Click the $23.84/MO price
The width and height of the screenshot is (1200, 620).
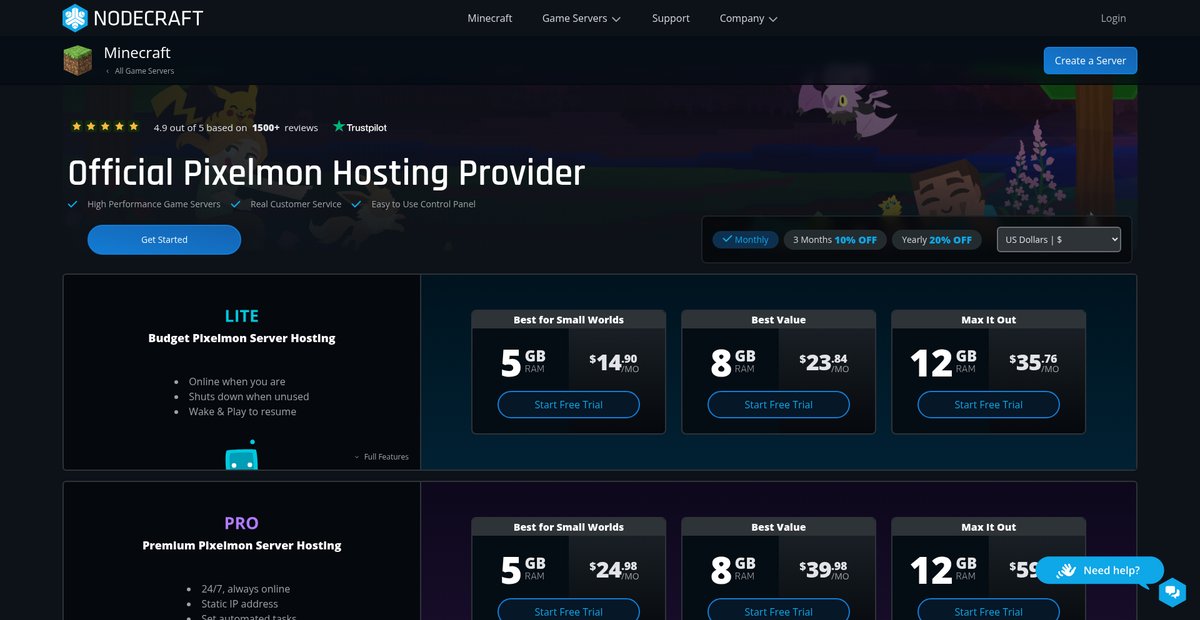[824, 363]
